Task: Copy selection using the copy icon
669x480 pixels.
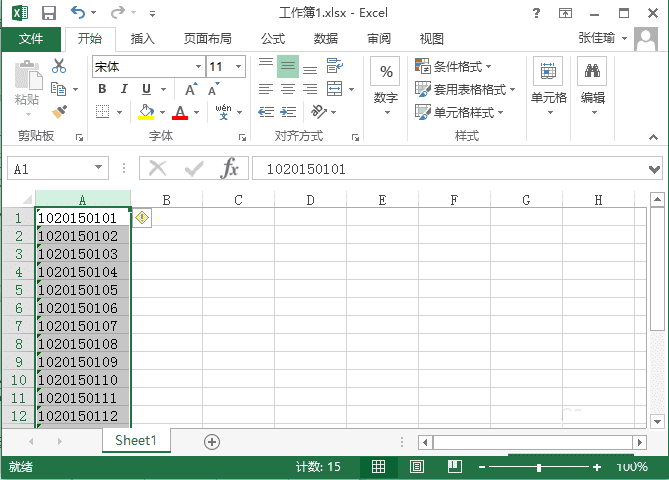Action: coord(58,89)
